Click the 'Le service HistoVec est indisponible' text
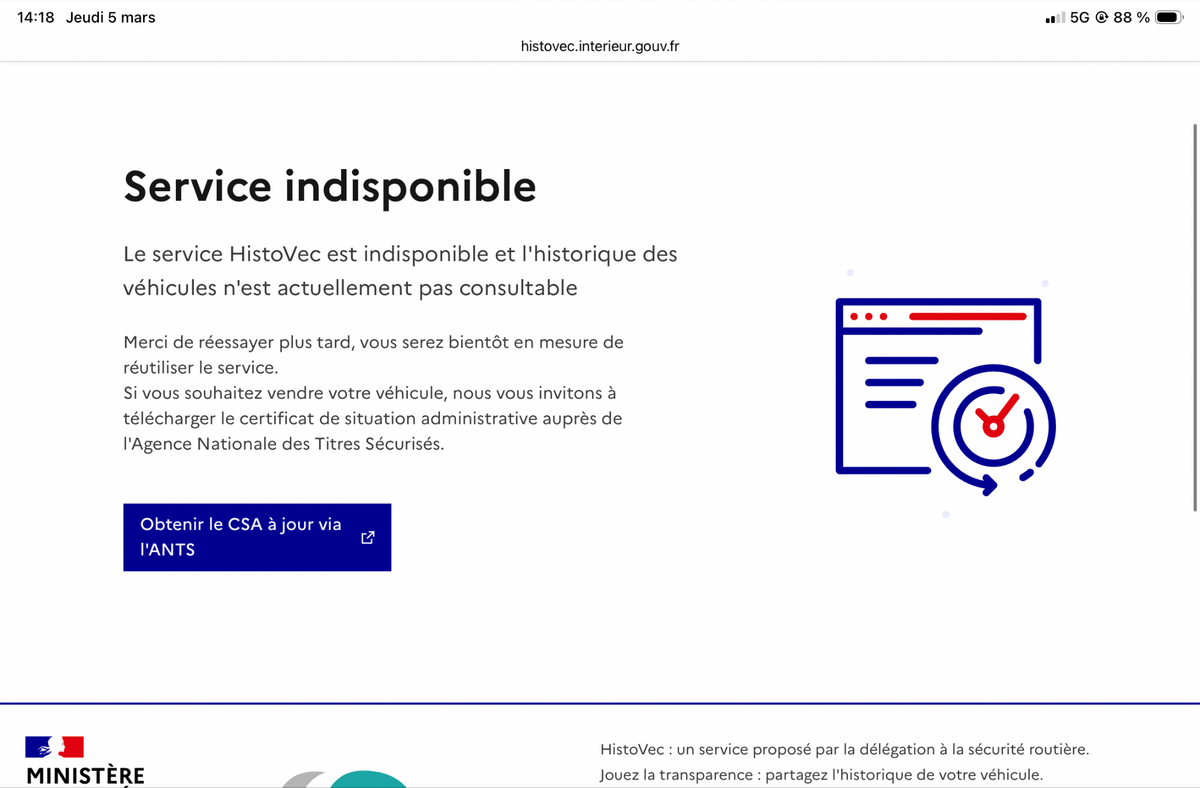Image resolution: width=1200 pixels, height=788 pixels. coord(400,271)
